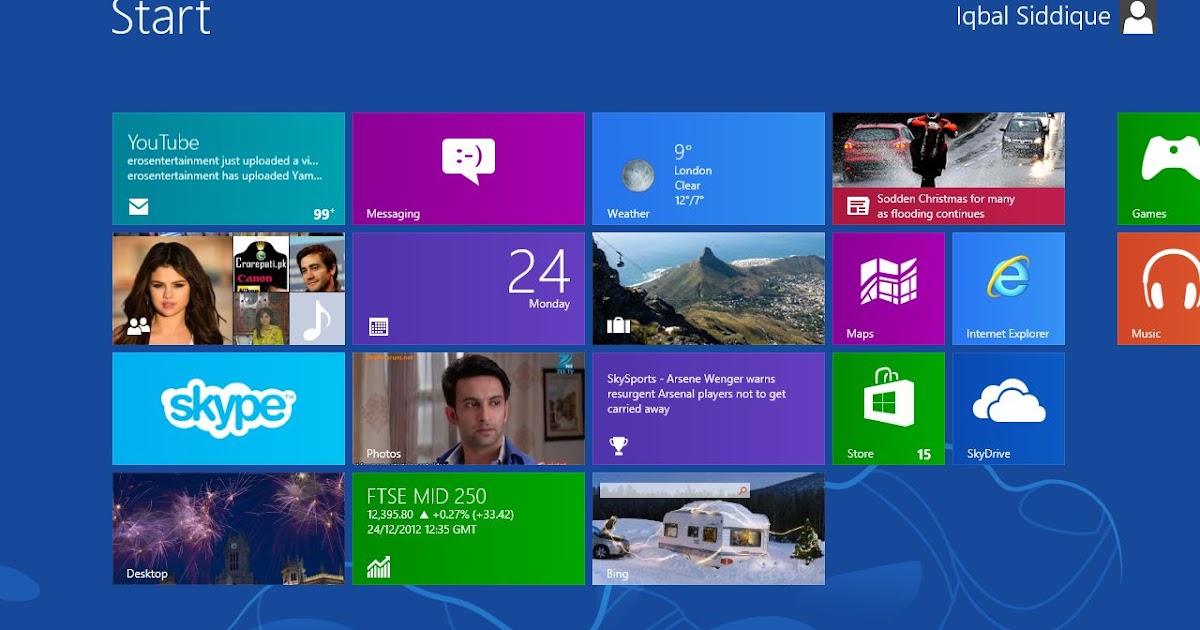1200x630 pixels.
Task: Open the Photos tile
Action: coord(468,408)
